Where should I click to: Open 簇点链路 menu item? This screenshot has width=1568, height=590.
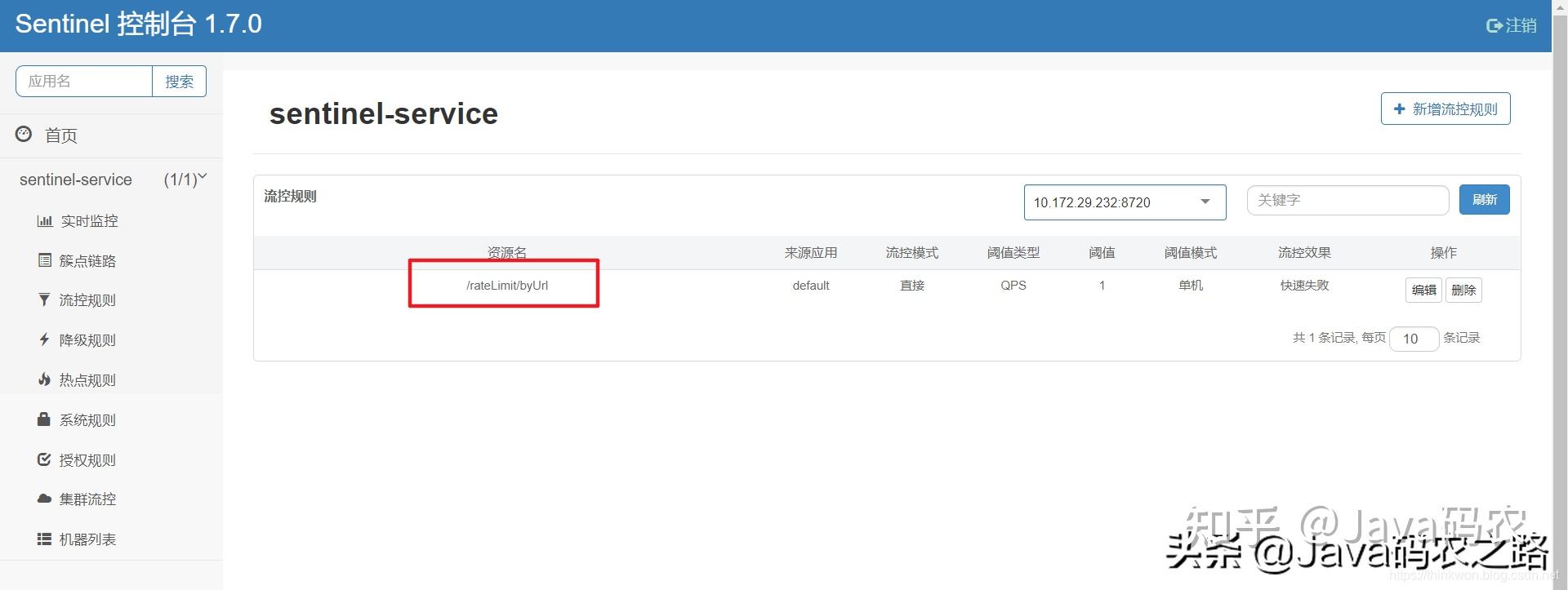87,260
